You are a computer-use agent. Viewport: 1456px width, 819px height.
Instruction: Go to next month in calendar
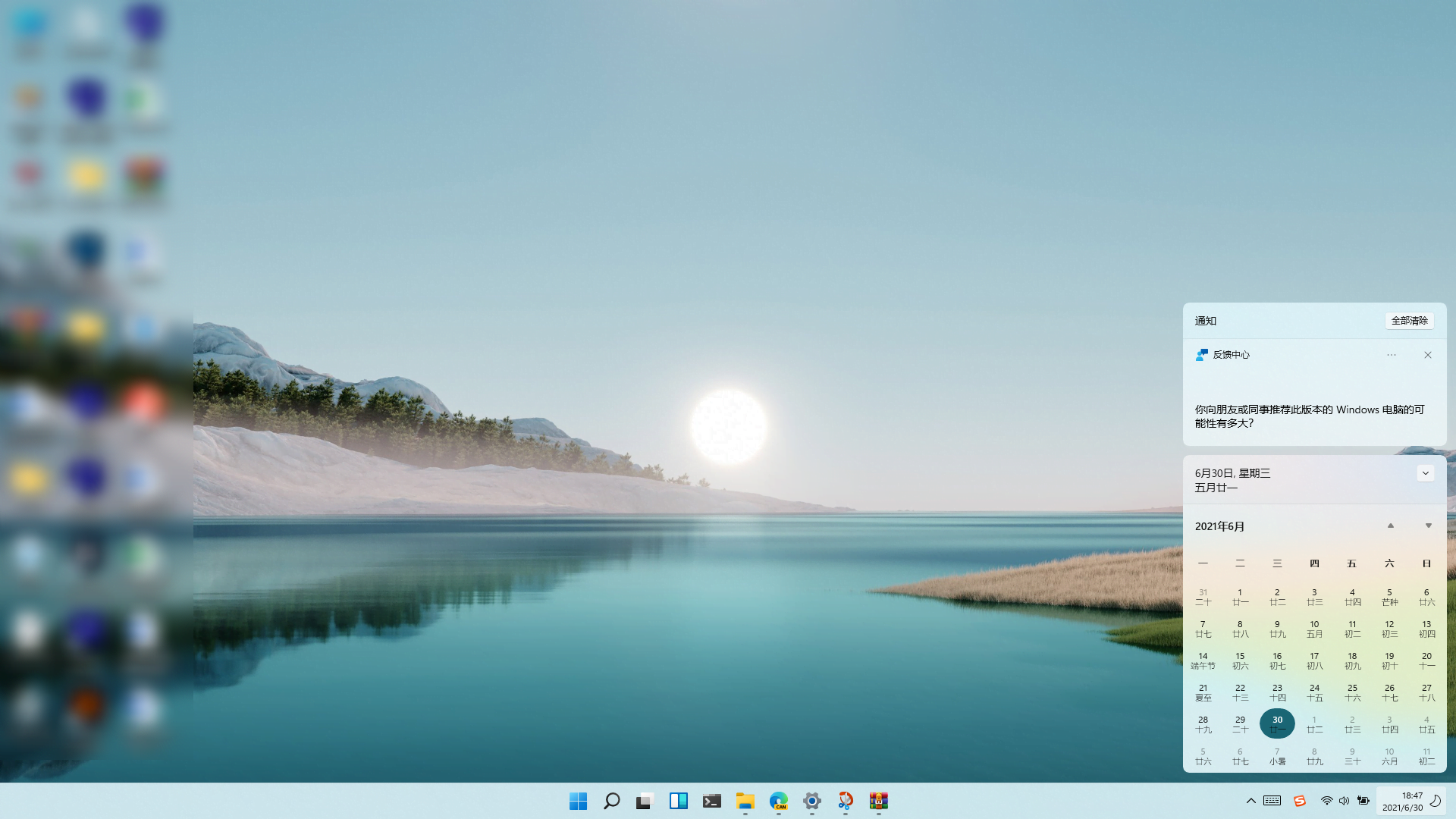(1428, 526)
